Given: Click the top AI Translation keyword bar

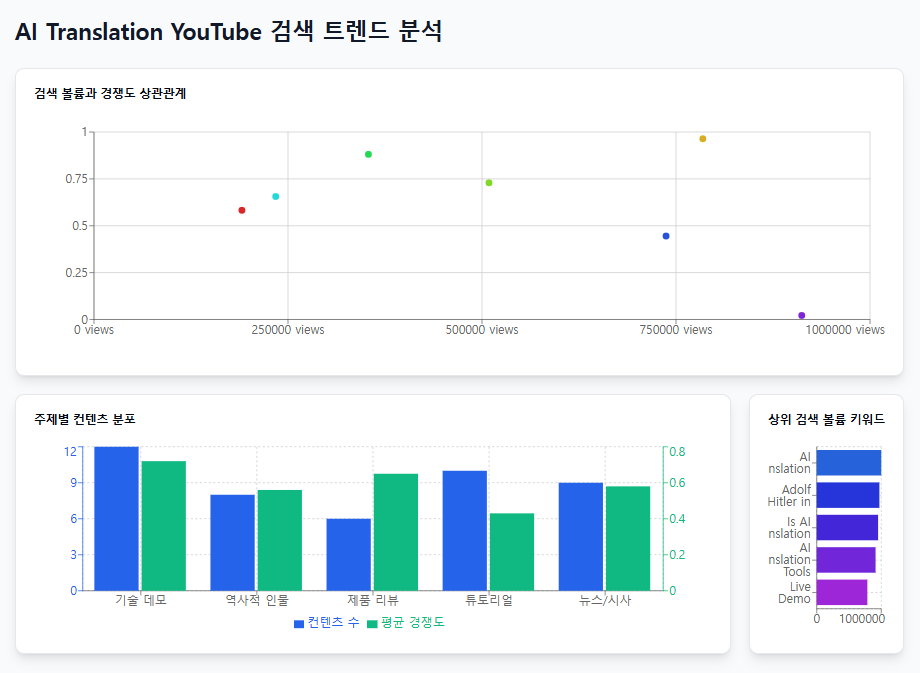Looking at the screenshot, I should pyautogui.click(x=849, y=462).
